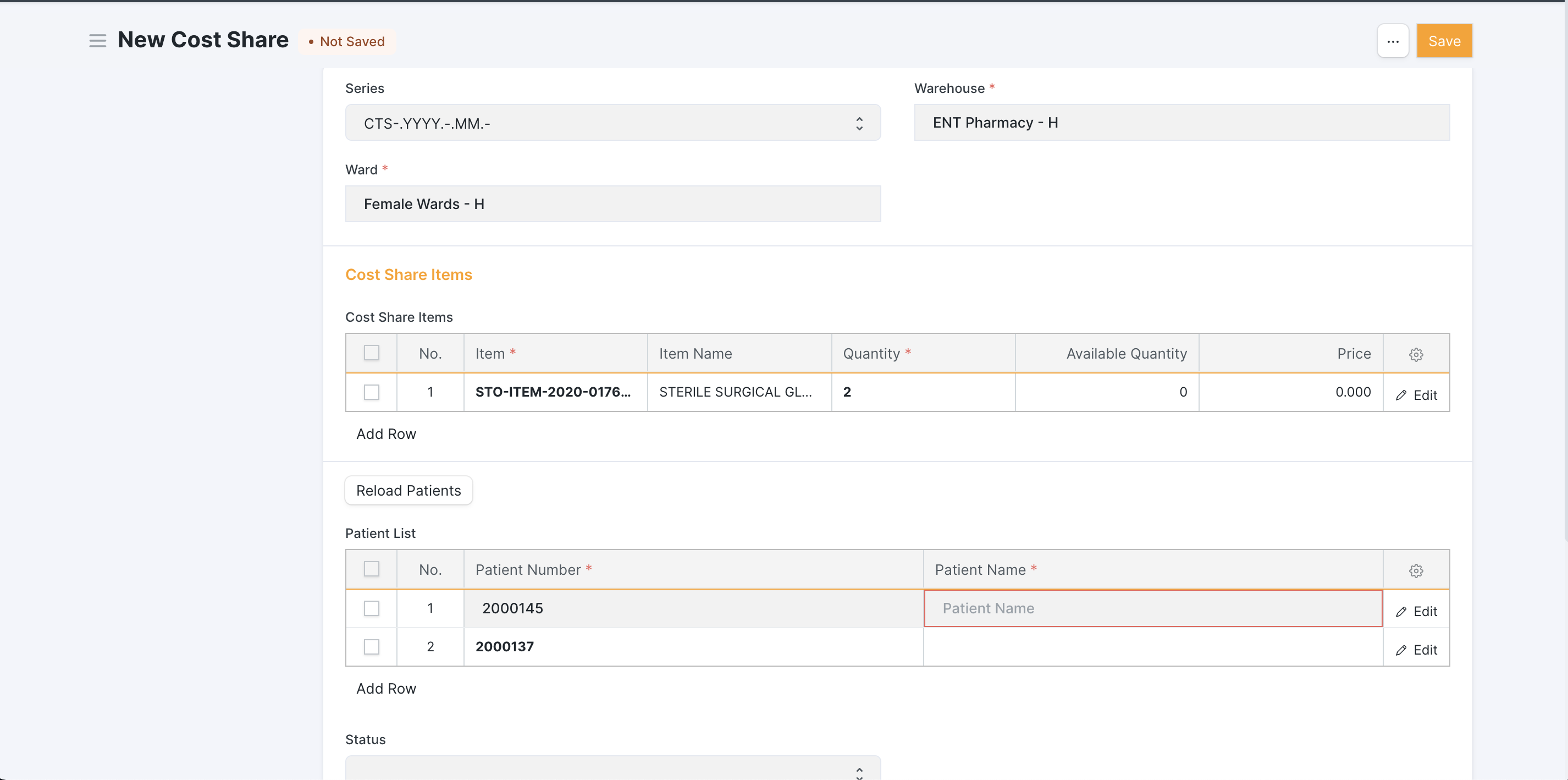Click the New Cost Share page title

tap(203, 40)
